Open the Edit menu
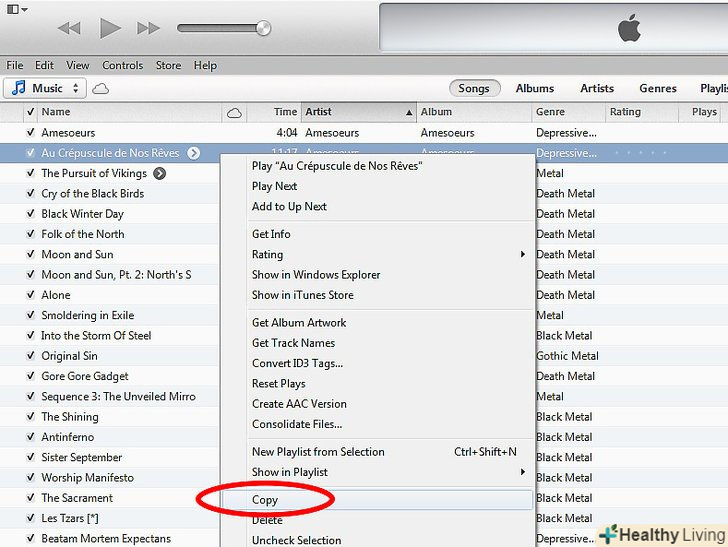 click(x=44, y=65)
